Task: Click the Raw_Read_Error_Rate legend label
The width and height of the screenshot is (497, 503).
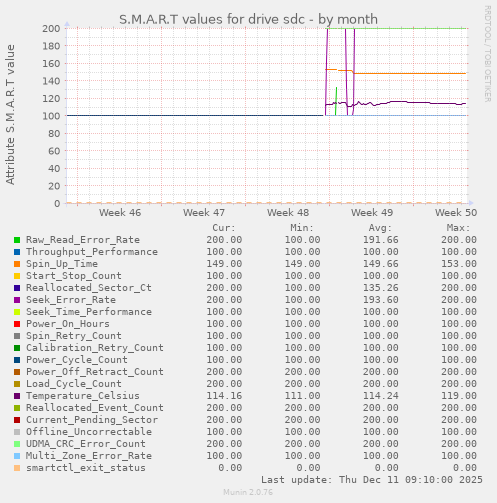Action: 83,240
